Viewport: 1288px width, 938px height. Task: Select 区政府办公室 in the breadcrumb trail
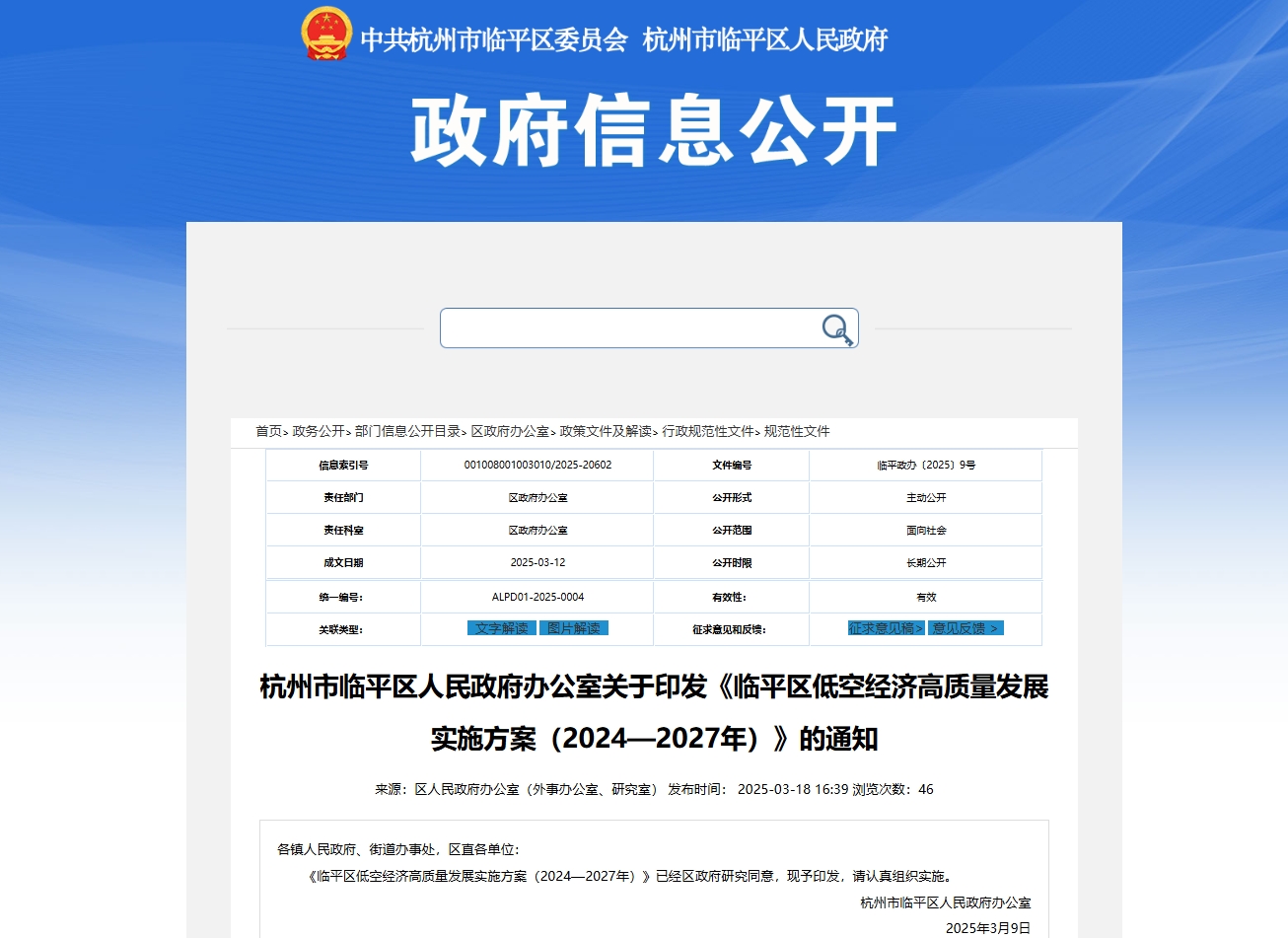510,432
